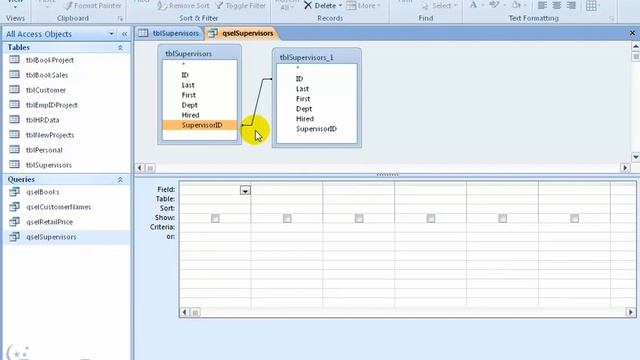Click the design grid scroll right arrow
The image size is (640, 360).
[631, 312]
